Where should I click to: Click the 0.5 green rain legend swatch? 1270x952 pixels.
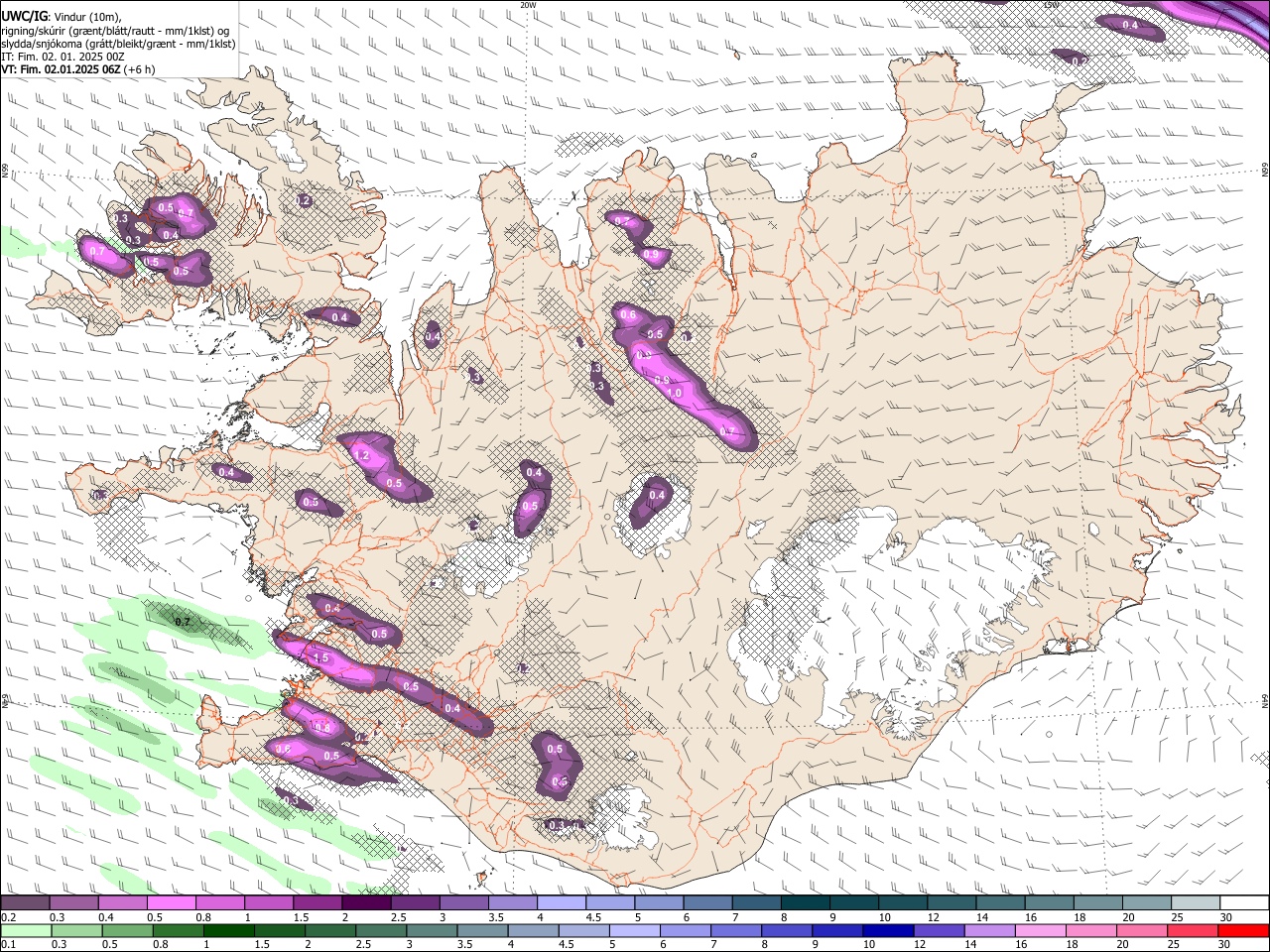(127, 931)
